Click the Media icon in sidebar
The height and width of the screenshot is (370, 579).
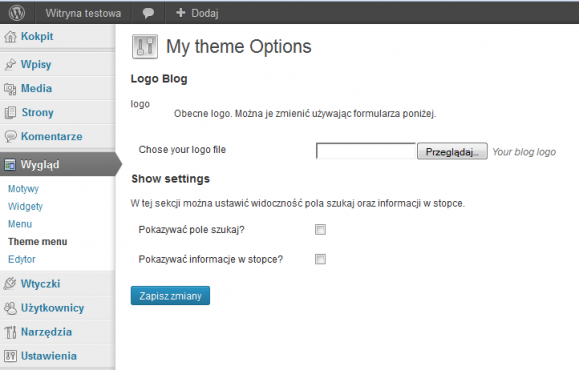click(10, 89)
